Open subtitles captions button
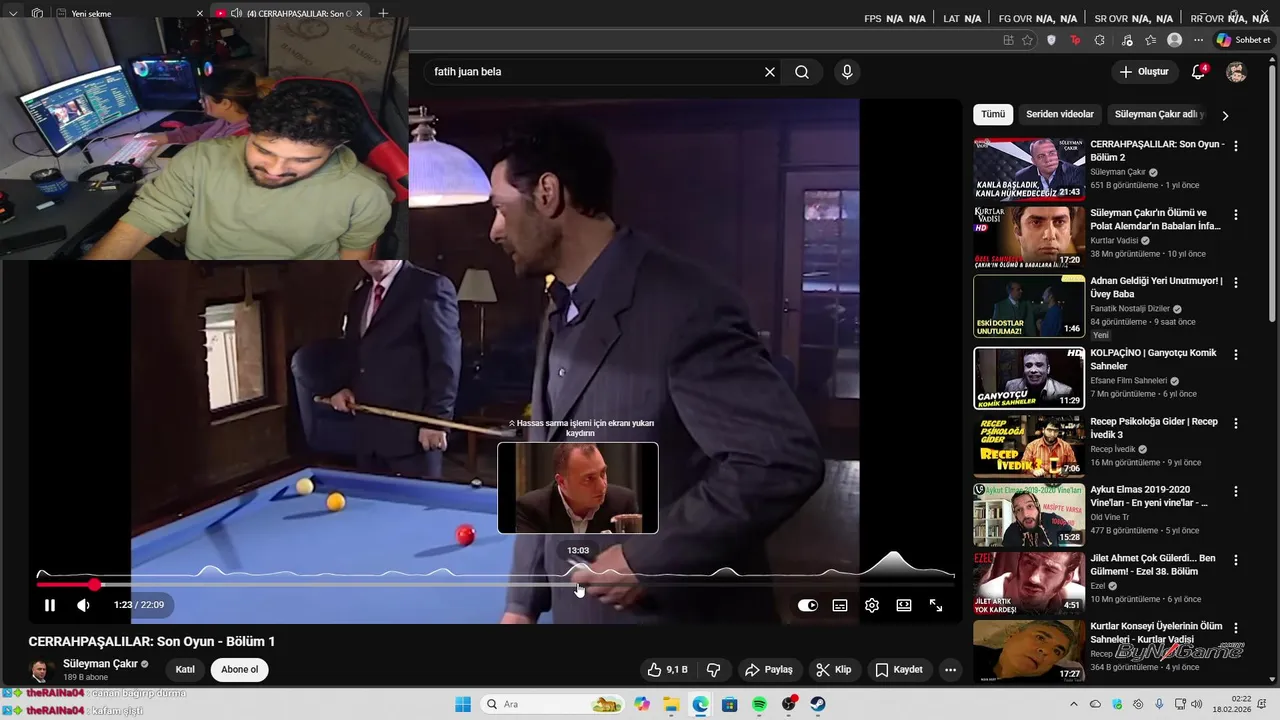This screenshot has height=720, width=1280. (840, 605)
